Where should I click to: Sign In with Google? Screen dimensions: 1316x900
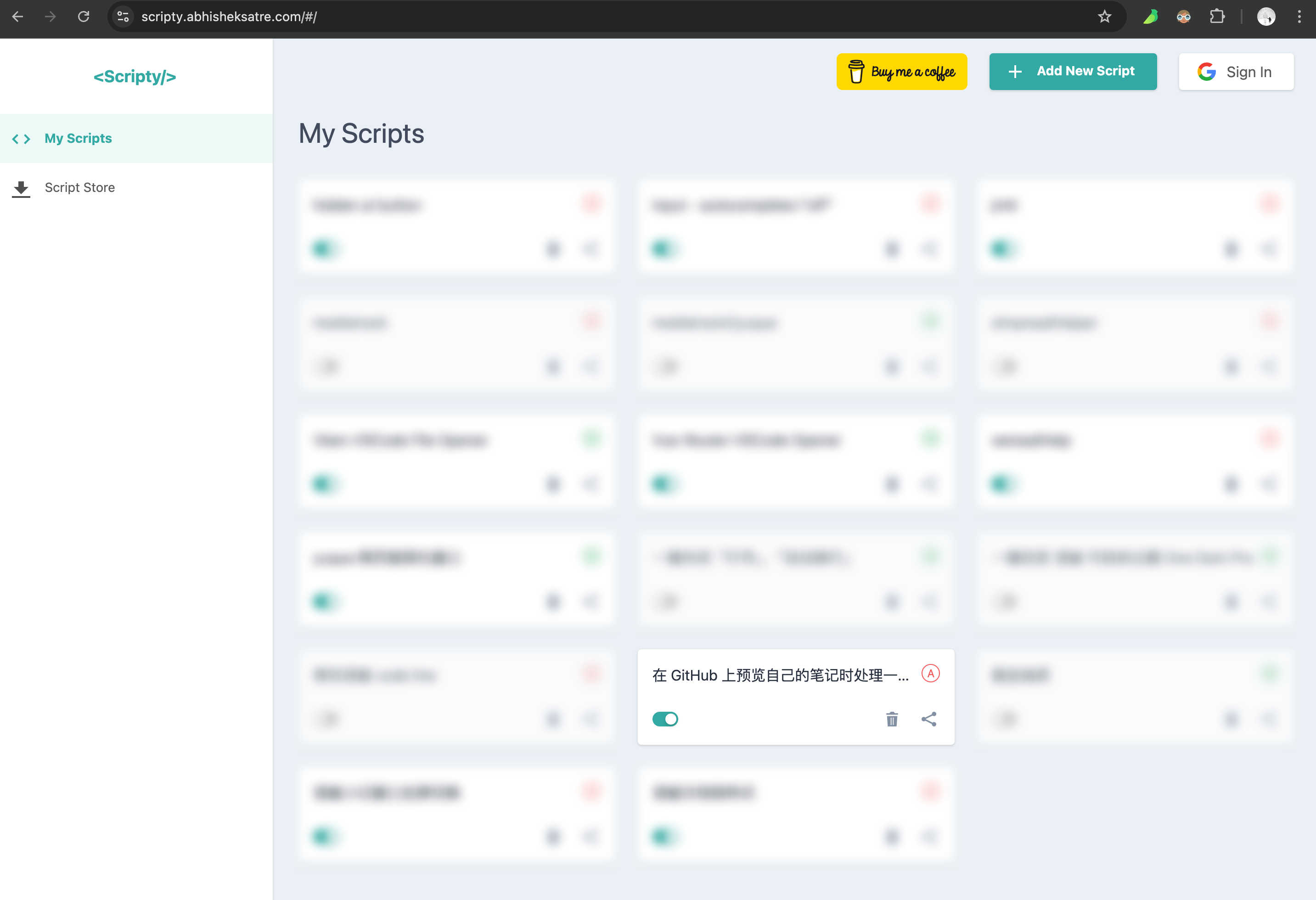[1236, 72]
